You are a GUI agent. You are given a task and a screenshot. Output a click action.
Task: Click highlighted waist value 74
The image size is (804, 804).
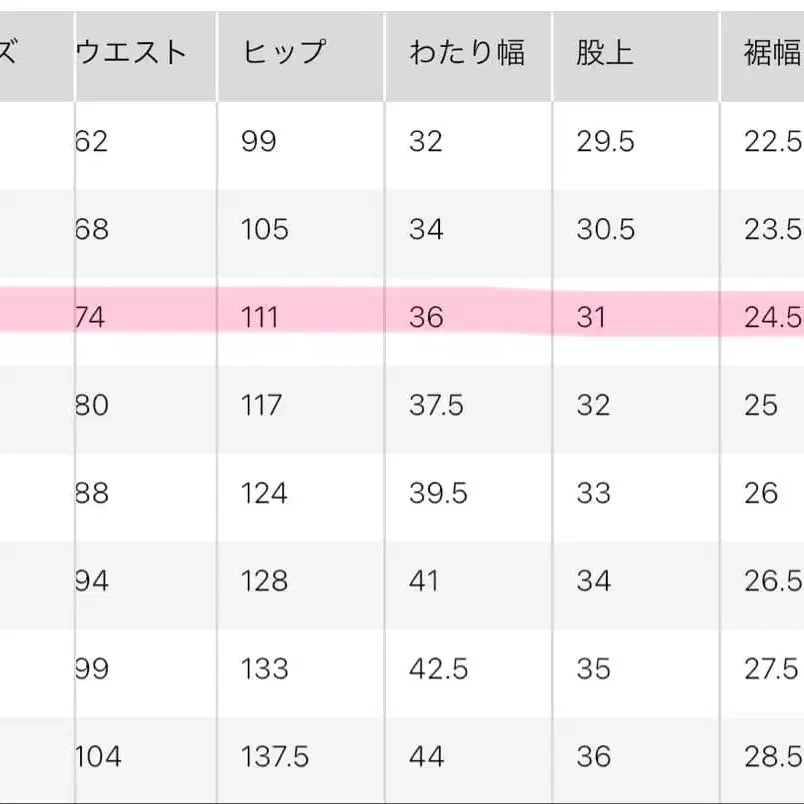(x=90, y=318)
